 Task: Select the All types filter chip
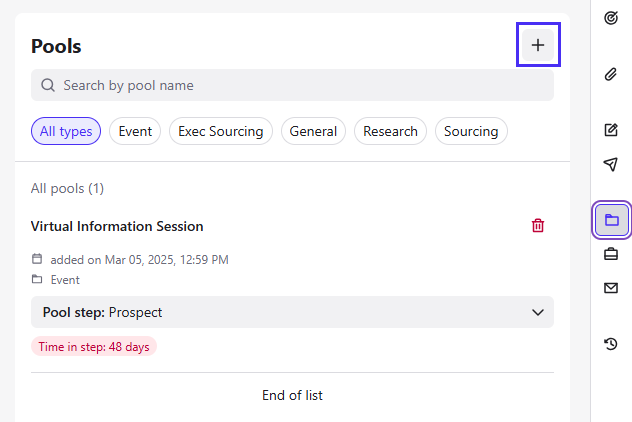click(66, 131)
